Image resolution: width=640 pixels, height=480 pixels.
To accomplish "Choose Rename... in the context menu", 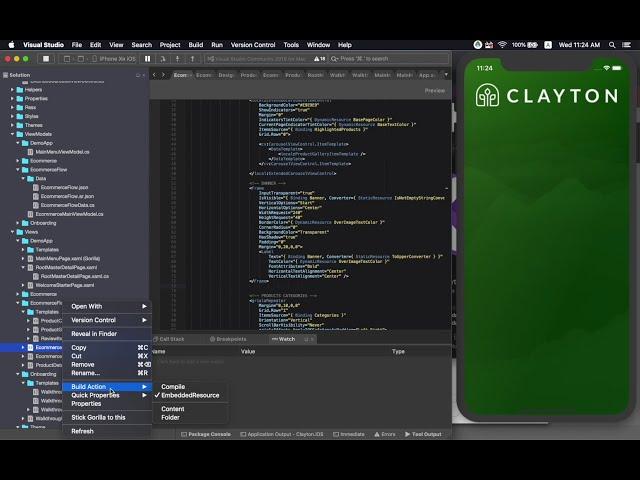I will click(x=107, y=373).
